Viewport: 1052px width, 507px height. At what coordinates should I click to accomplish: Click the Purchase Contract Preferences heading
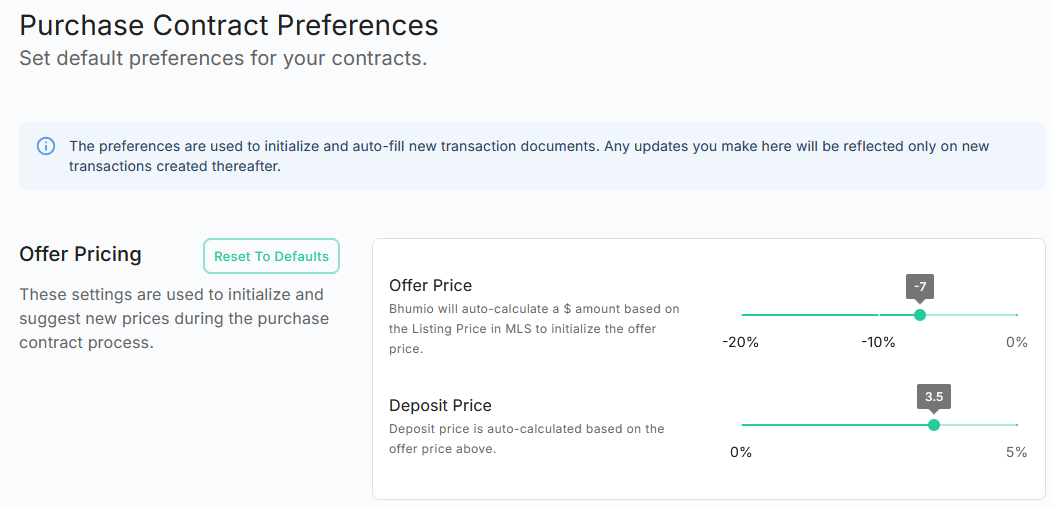(229, 24)
